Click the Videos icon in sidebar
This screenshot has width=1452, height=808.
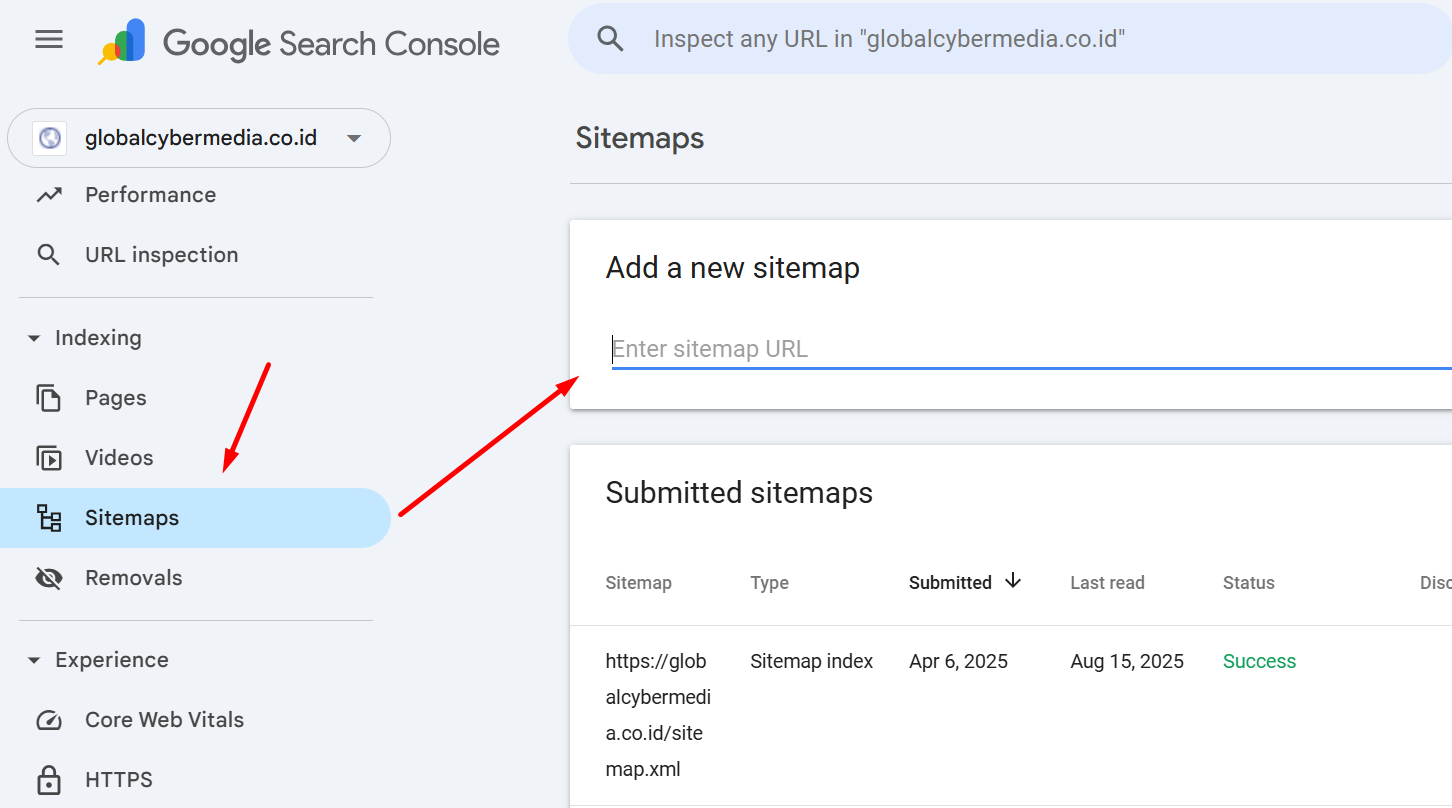[x=49, y=458]
